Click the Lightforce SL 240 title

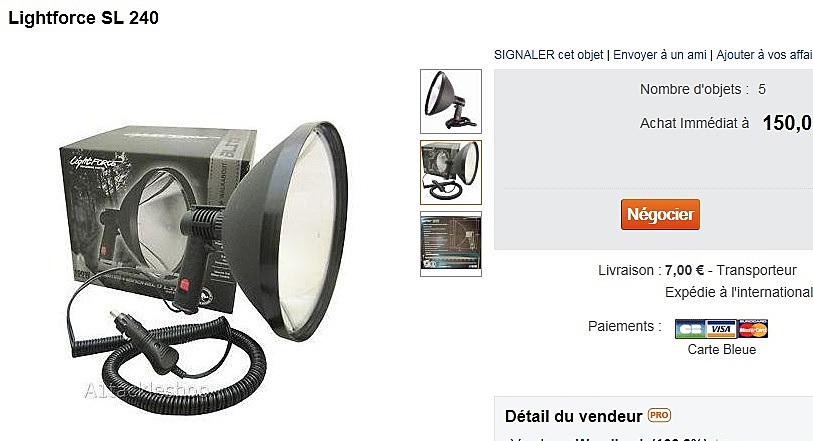point(83,18)
